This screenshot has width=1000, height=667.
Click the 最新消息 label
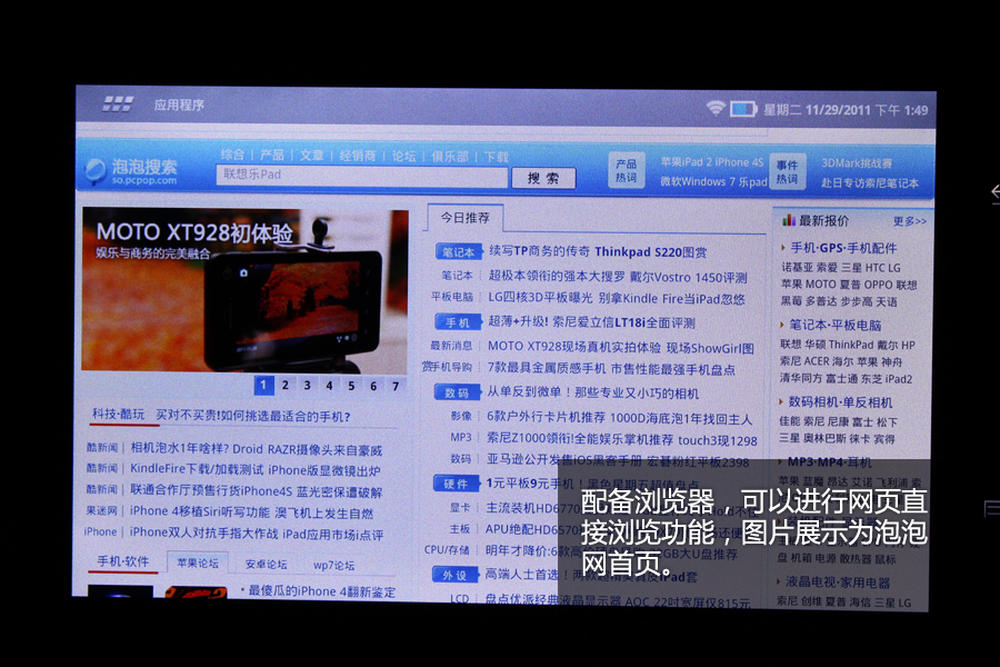point(452,346)
